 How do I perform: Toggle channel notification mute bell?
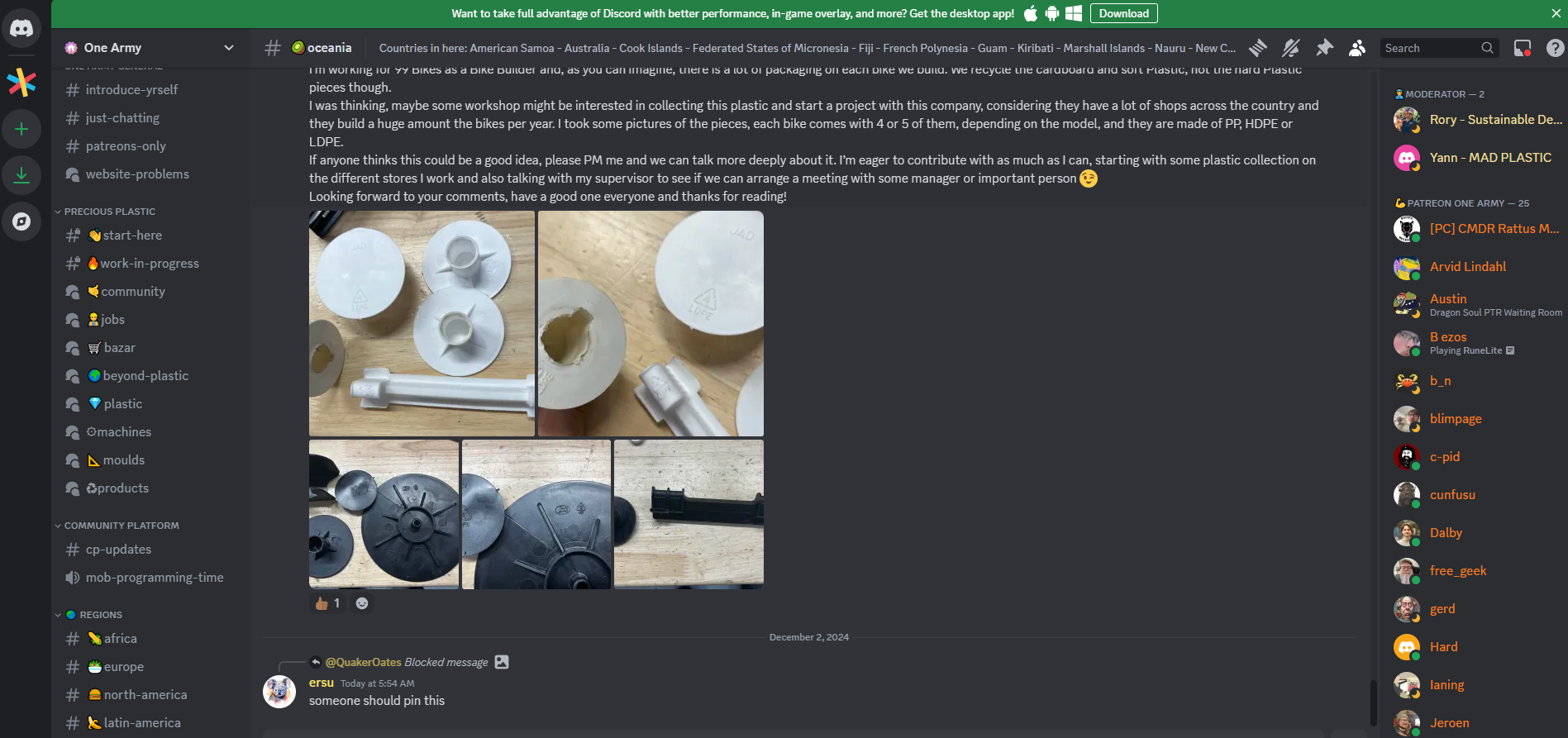pyautogui.click(x=1291, y=48)
